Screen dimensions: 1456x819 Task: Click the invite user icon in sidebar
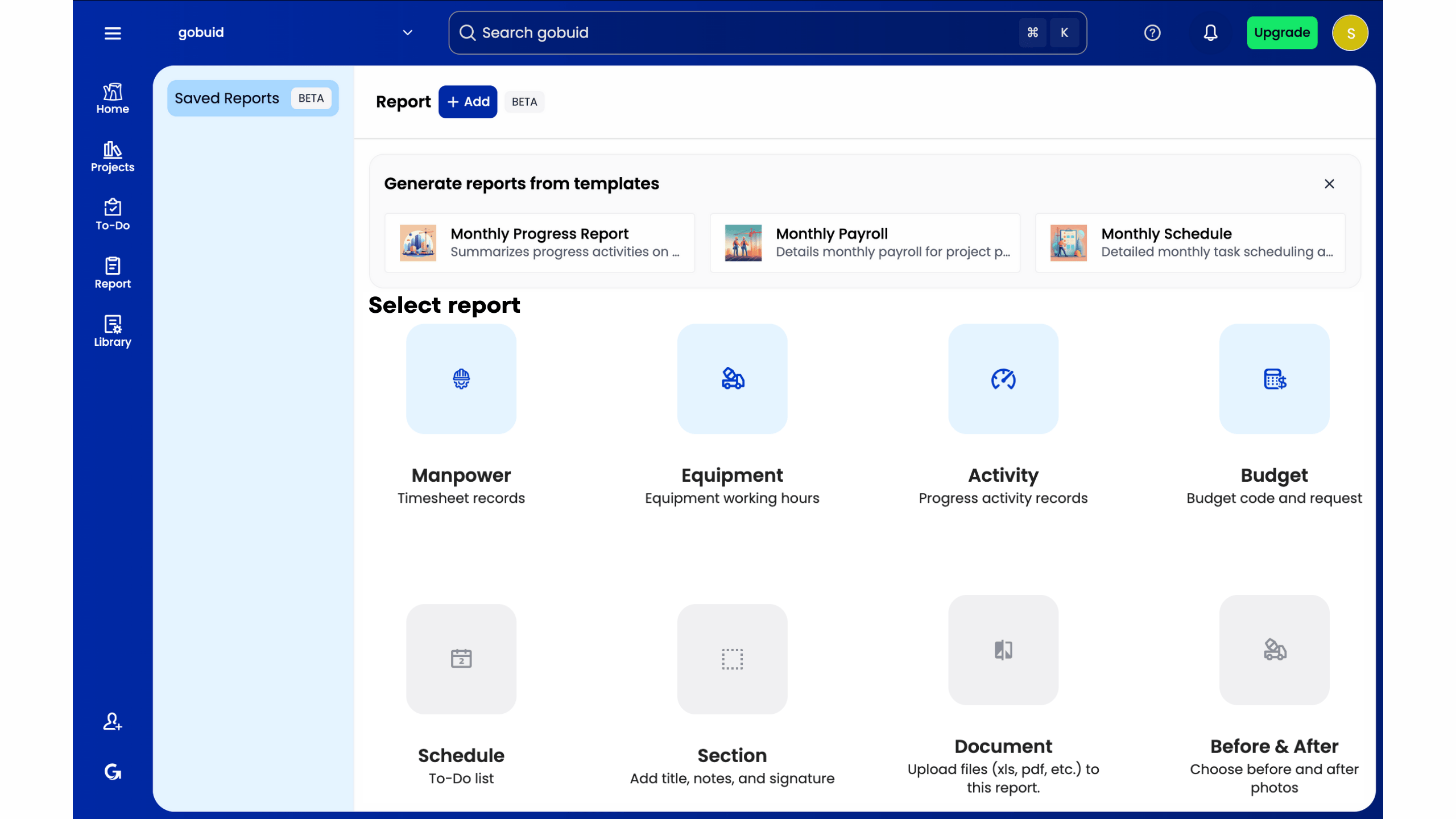[113, 722]
